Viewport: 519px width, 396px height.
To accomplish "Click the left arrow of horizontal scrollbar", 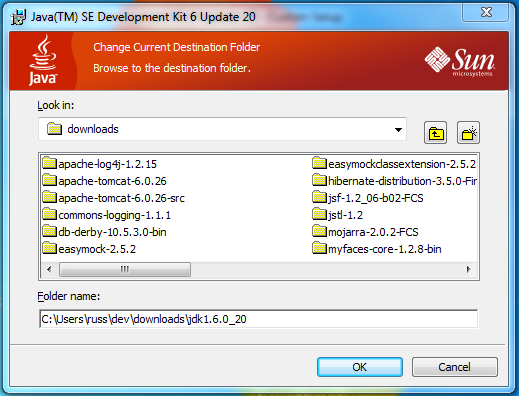I will click(49, 269).
